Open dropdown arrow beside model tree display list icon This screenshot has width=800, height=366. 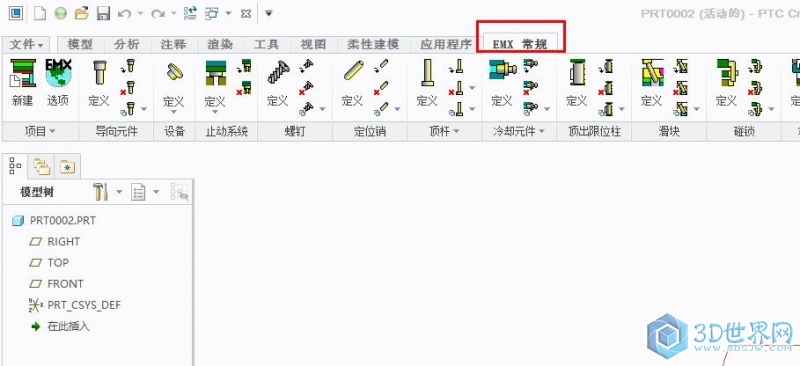point(156,192)
